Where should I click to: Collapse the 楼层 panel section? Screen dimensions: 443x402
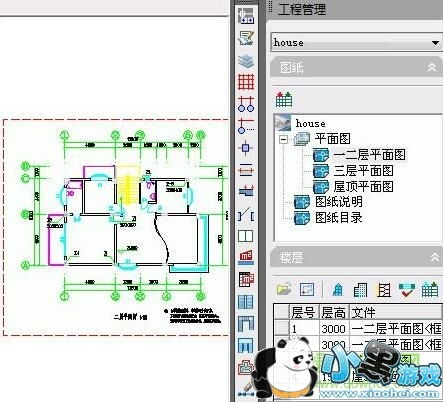tap(434, 257)
